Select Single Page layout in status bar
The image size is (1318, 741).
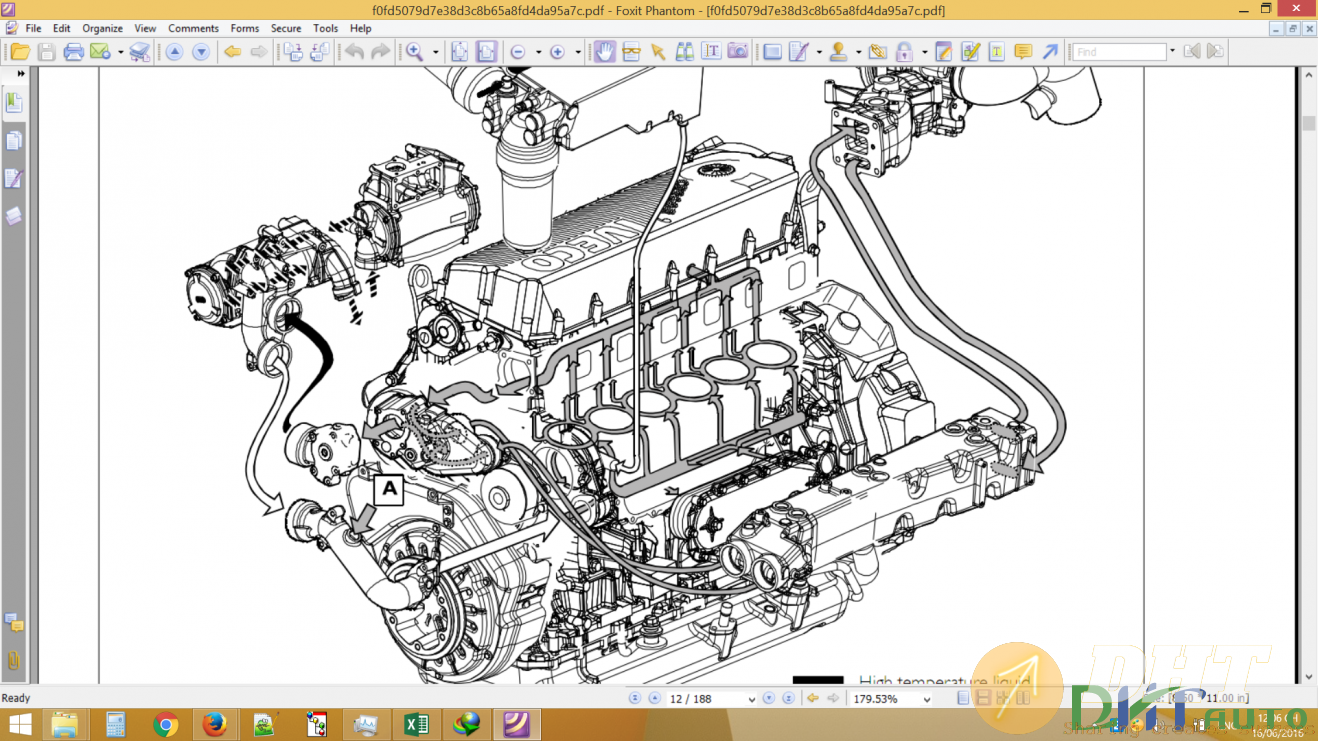click(963, 699)
